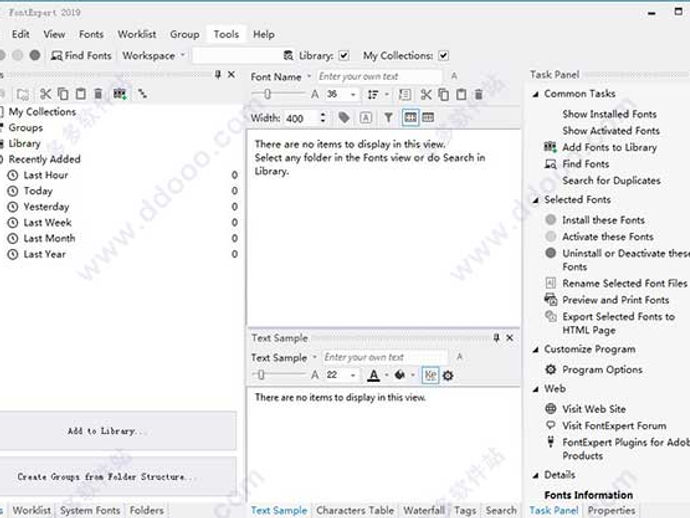Screen dimensions: 690x518
Task: Close the Text Sample panel
Action: pos(510,338)
